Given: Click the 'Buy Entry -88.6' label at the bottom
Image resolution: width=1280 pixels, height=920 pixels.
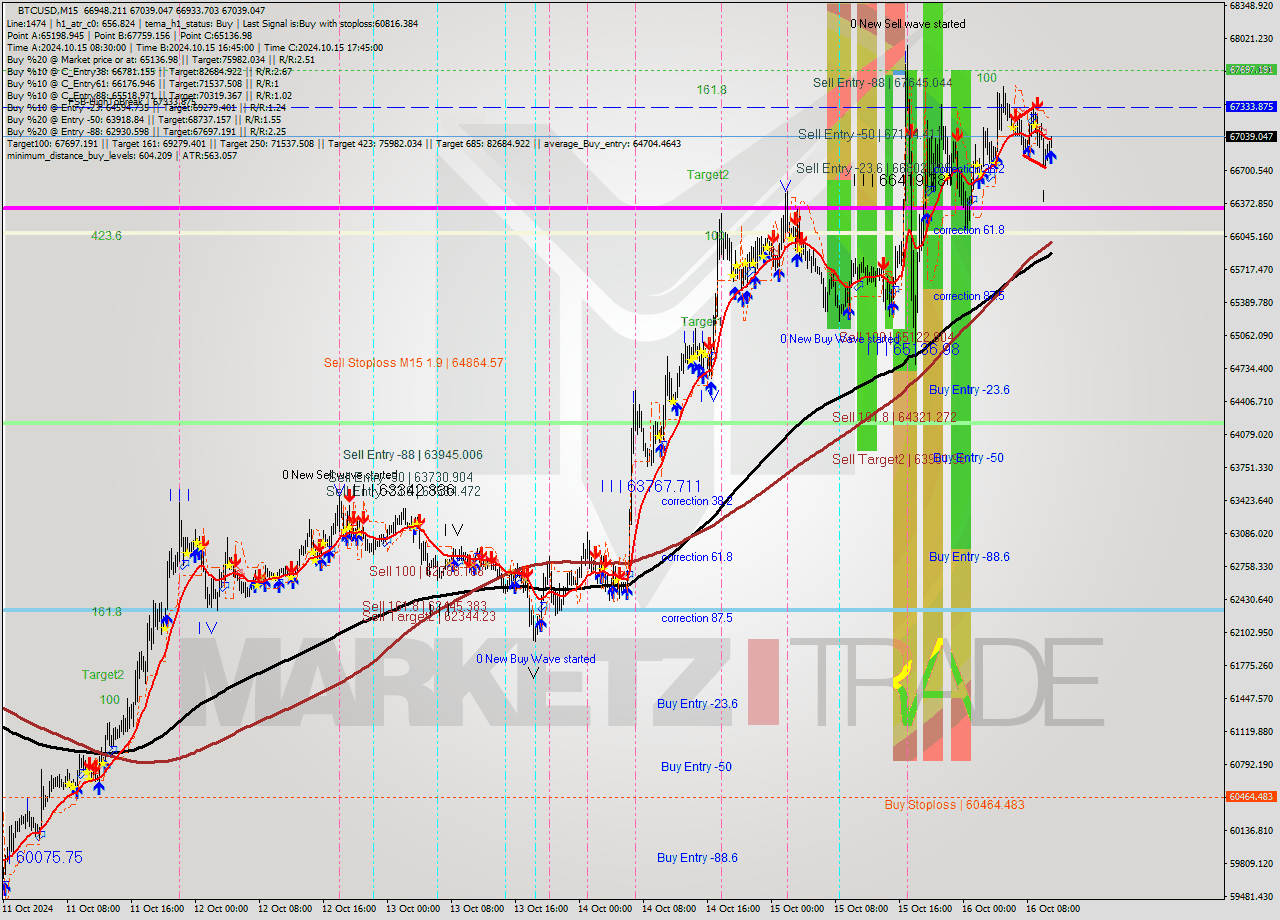Looking at the screenshot, I should (697, 858).
